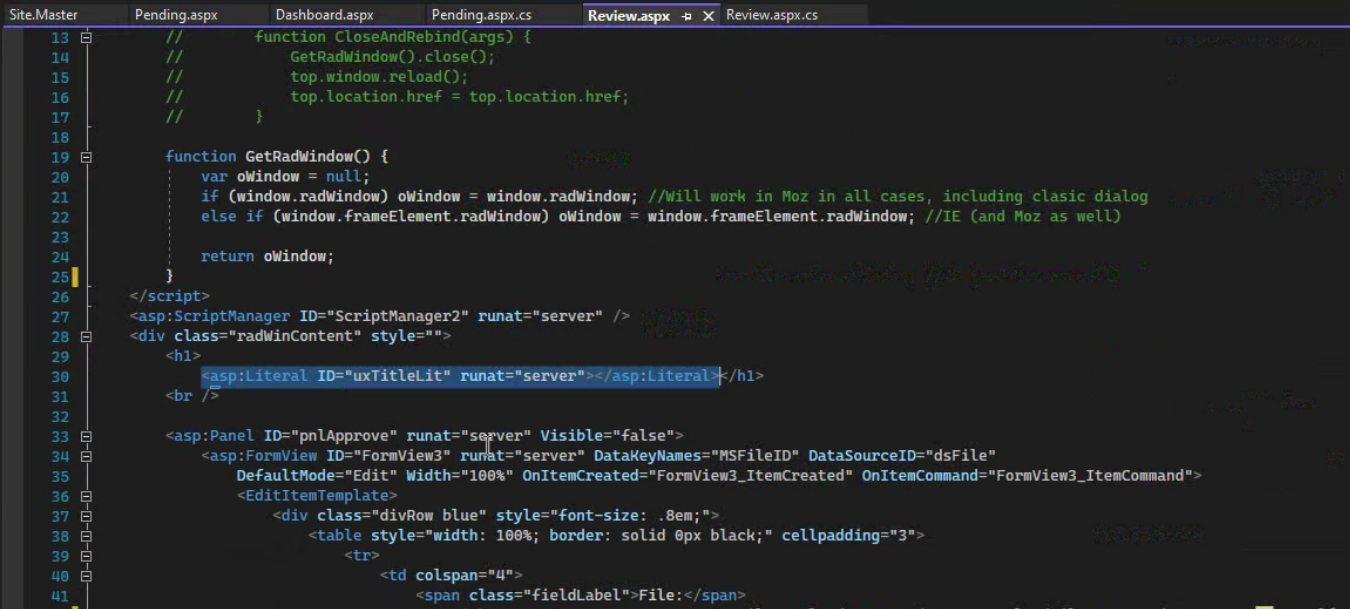Collapse the GetRadWindow function on line 19
The height and width of the screenshot is (609, 1350).
pyautogui.click(x=86, y=157)
